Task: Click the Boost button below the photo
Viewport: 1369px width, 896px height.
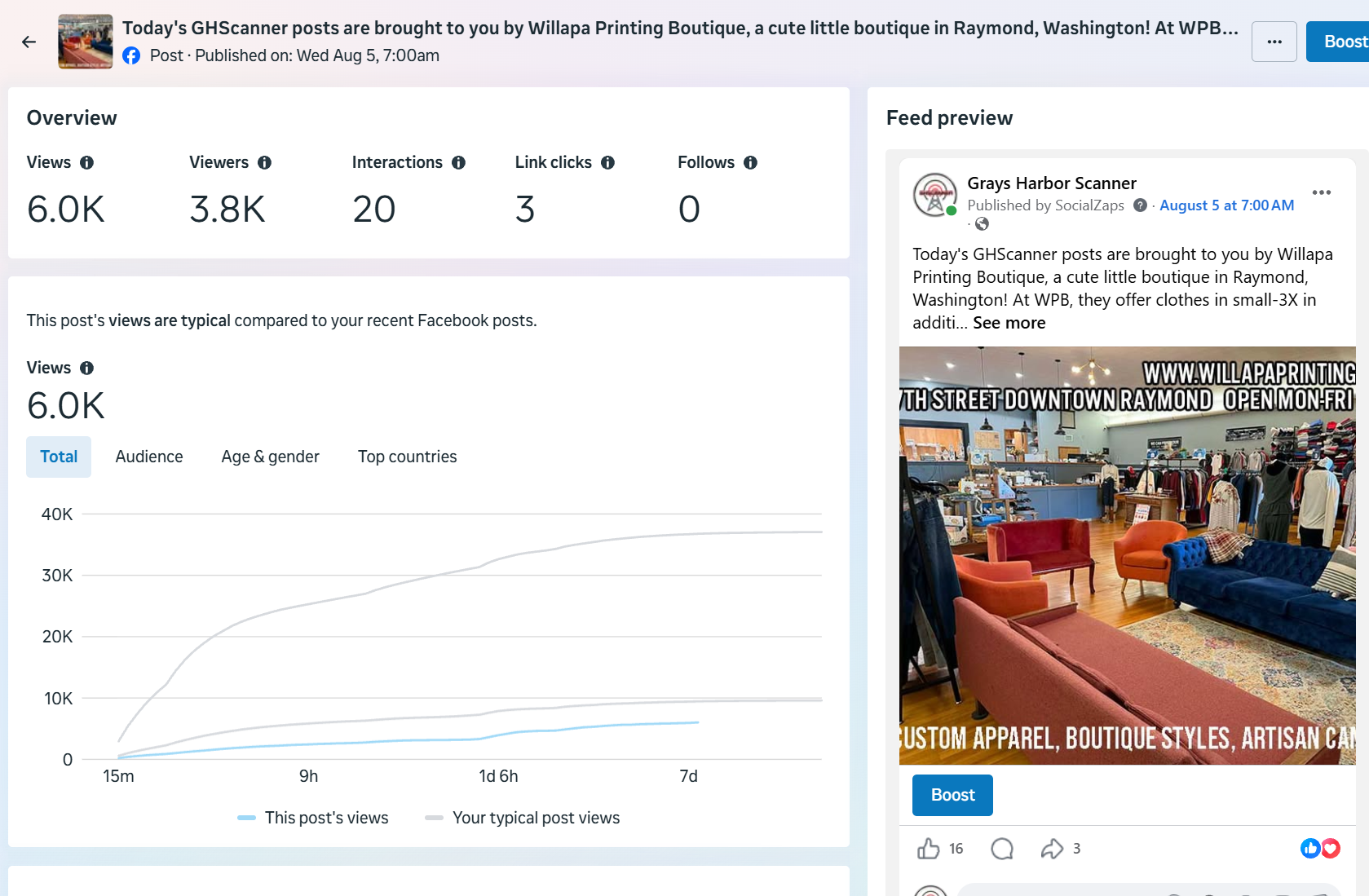Action: coord(952,795)
